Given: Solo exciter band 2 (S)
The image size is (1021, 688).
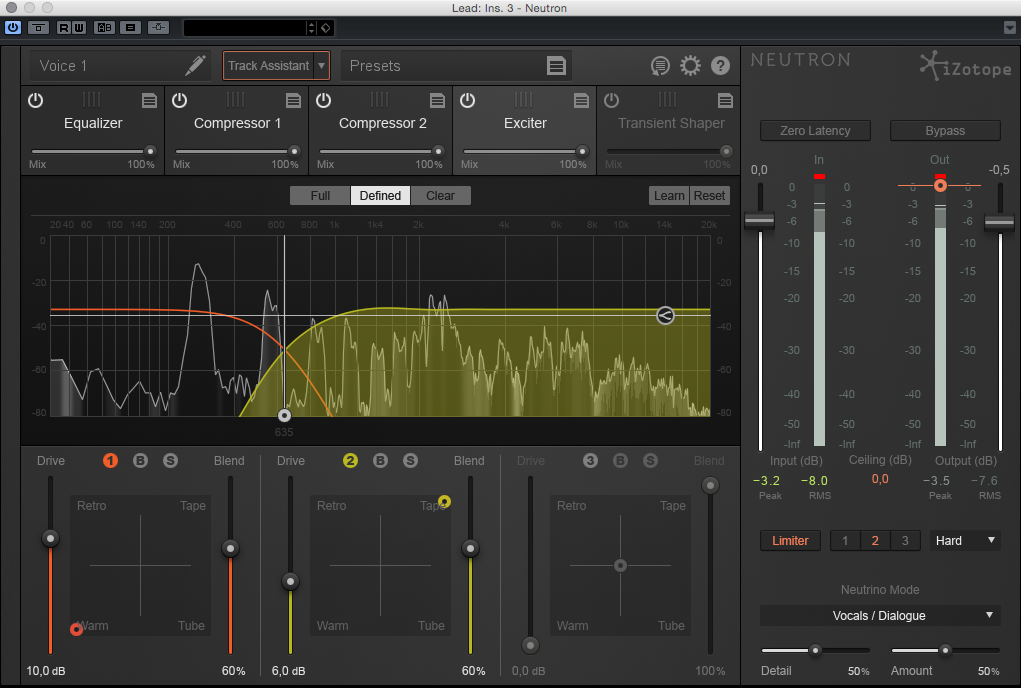Looking at the screenshot, I should point(410,461).
